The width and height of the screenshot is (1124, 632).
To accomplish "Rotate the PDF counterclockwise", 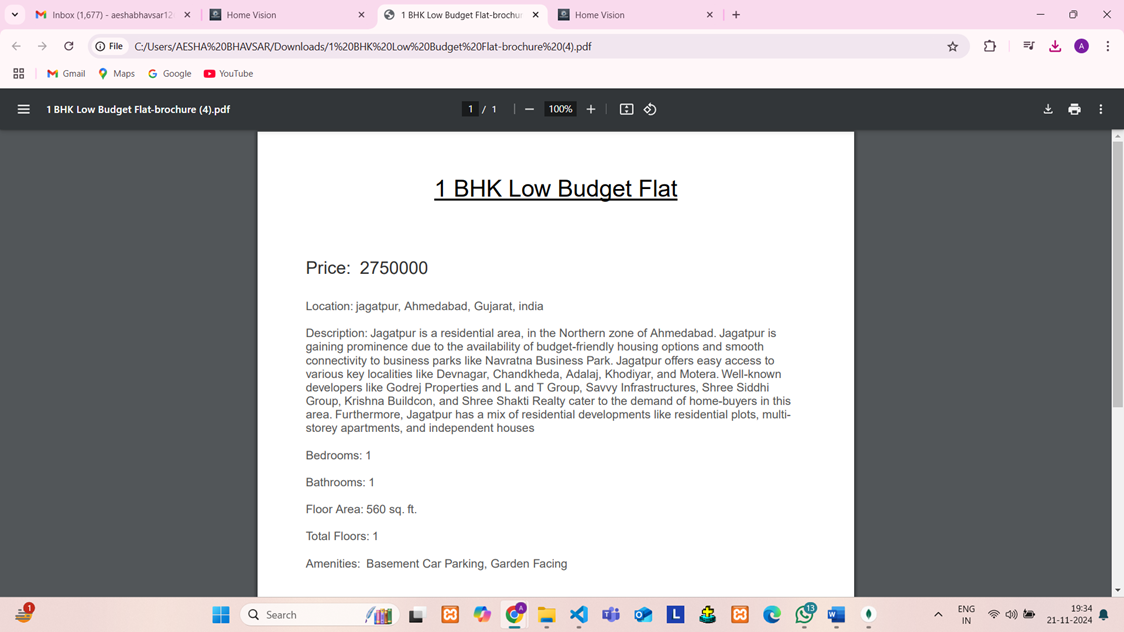I will (x=650, y=109).
